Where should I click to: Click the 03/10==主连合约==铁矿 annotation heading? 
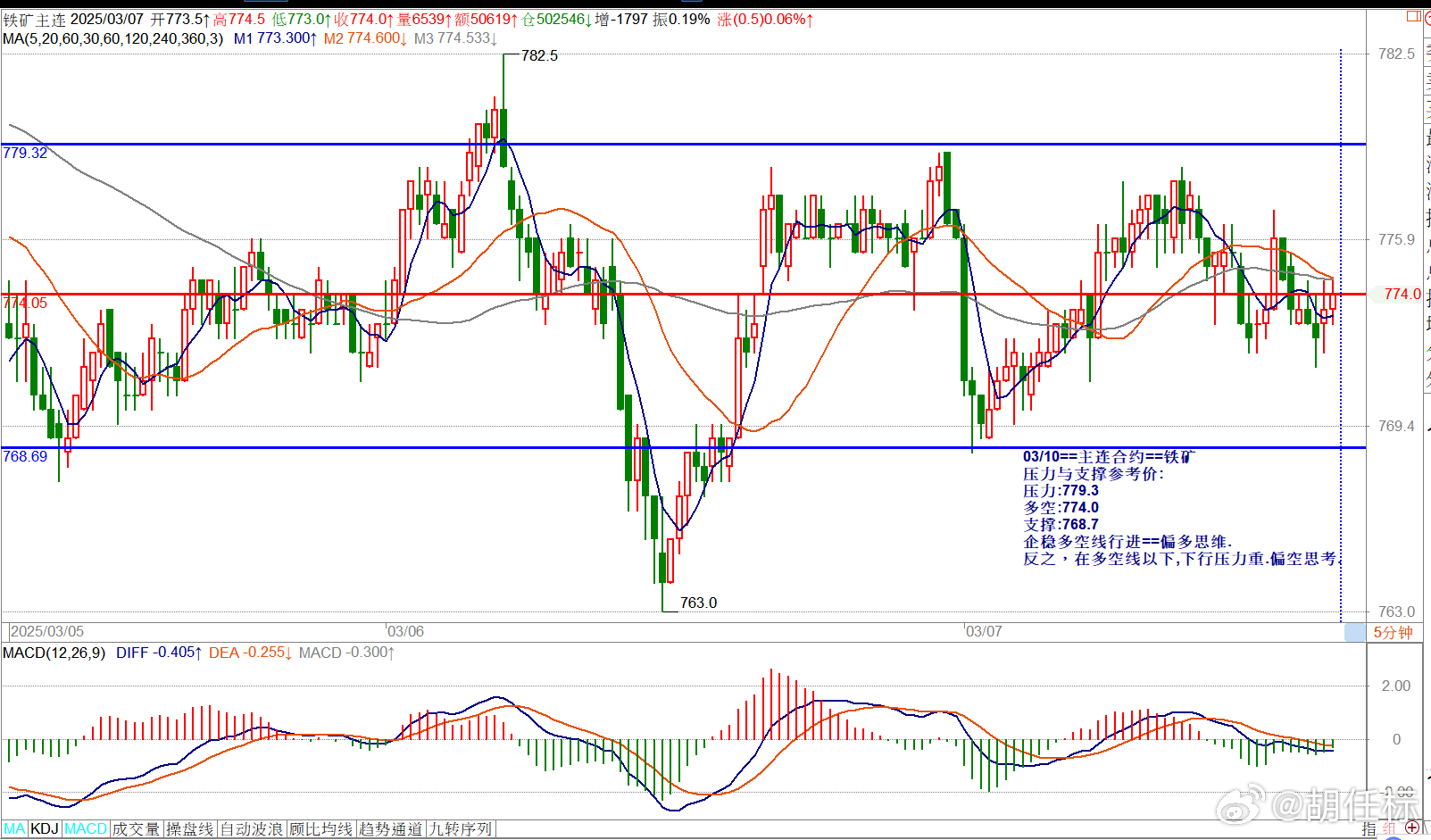click(1109, 456)
